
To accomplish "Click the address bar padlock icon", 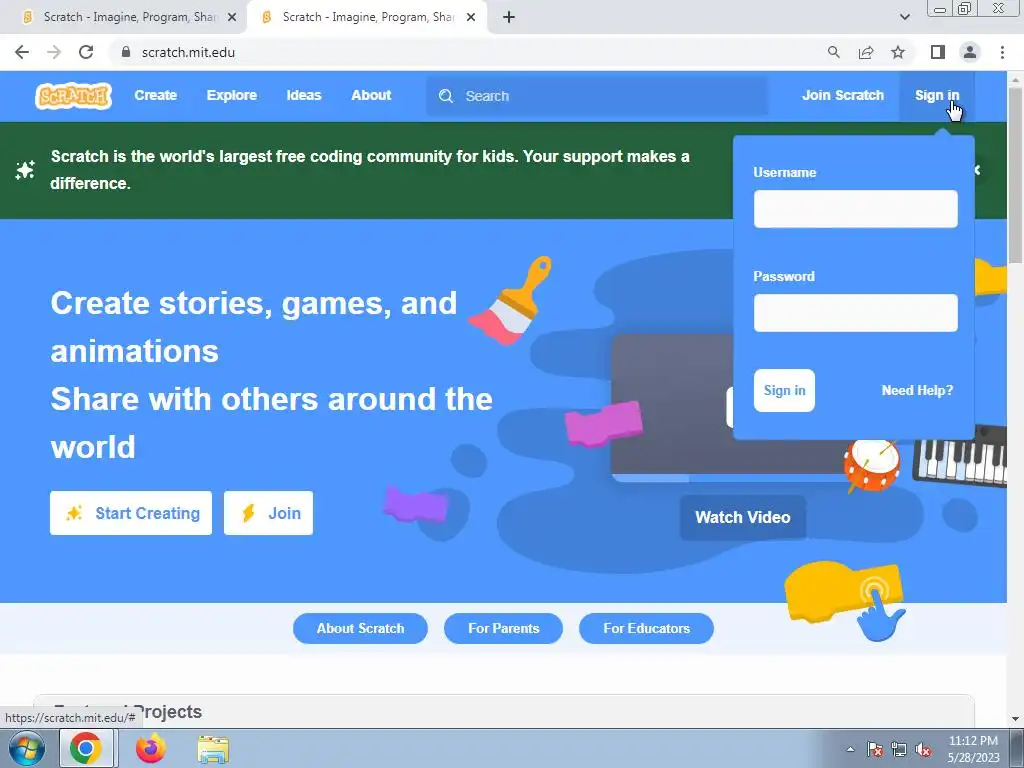I will [x=126, y=52].
